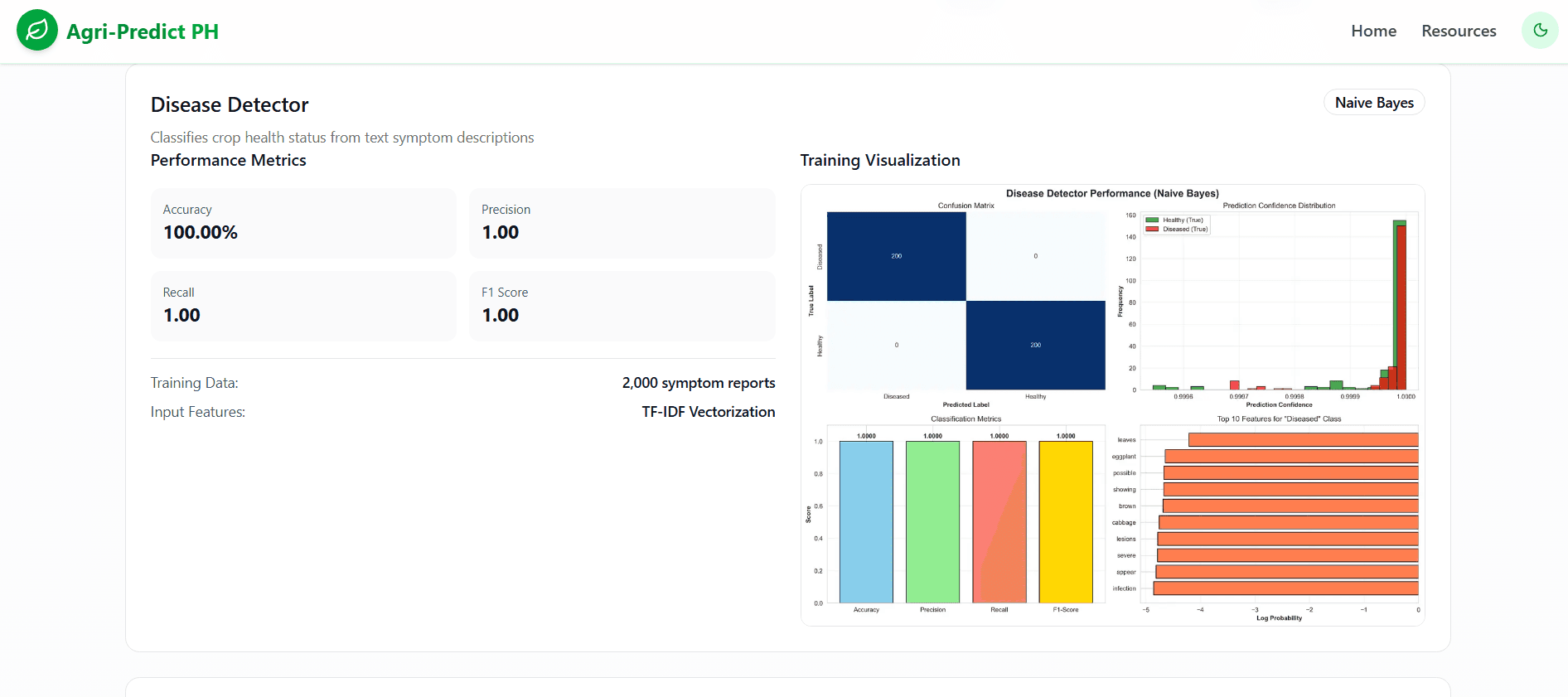This screenshot has width=1568, height=697.
Task: Click the TF-IDF Vectorization value
Action: point(709,412)
